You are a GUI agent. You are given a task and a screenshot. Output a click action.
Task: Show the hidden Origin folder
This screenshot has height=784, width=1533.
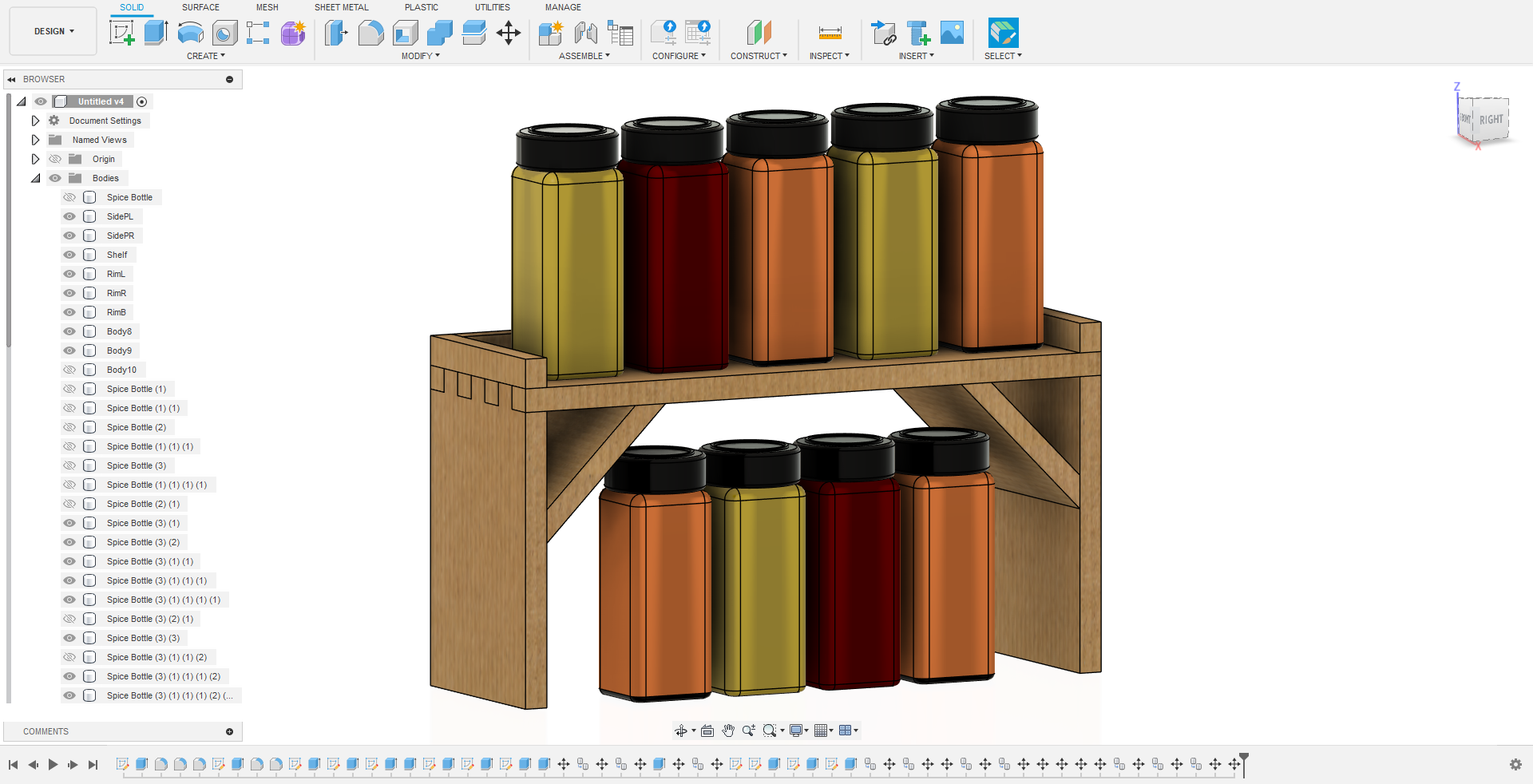click(x=55, y=159)
